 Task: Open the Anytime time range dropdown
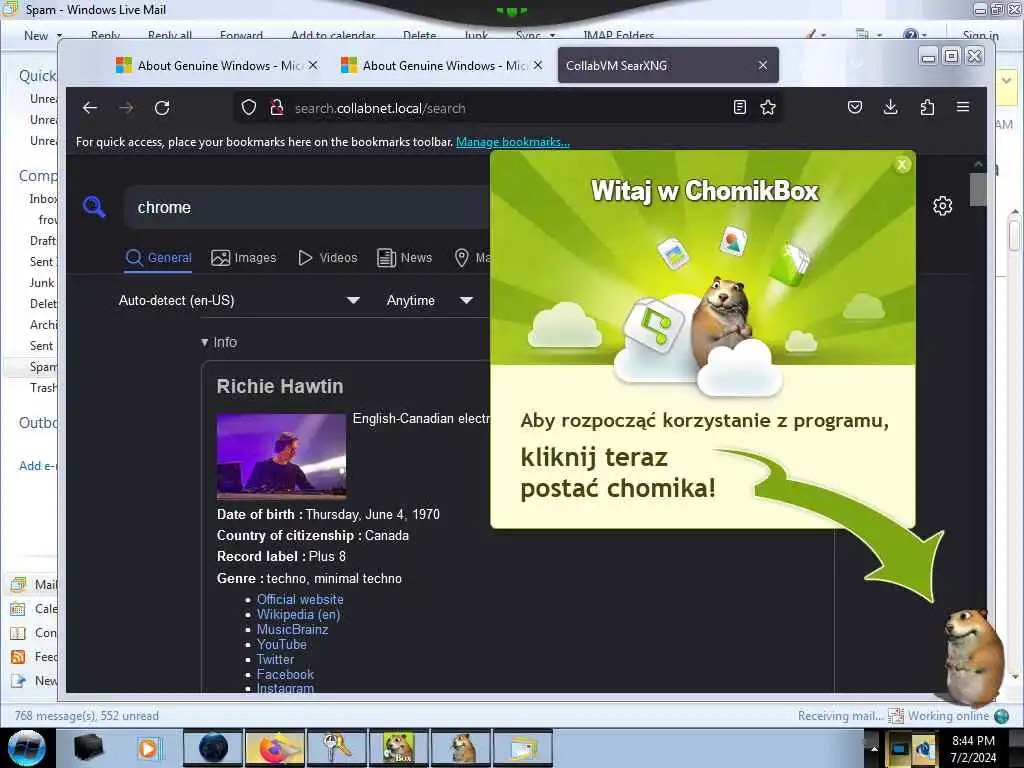(430, 300)
